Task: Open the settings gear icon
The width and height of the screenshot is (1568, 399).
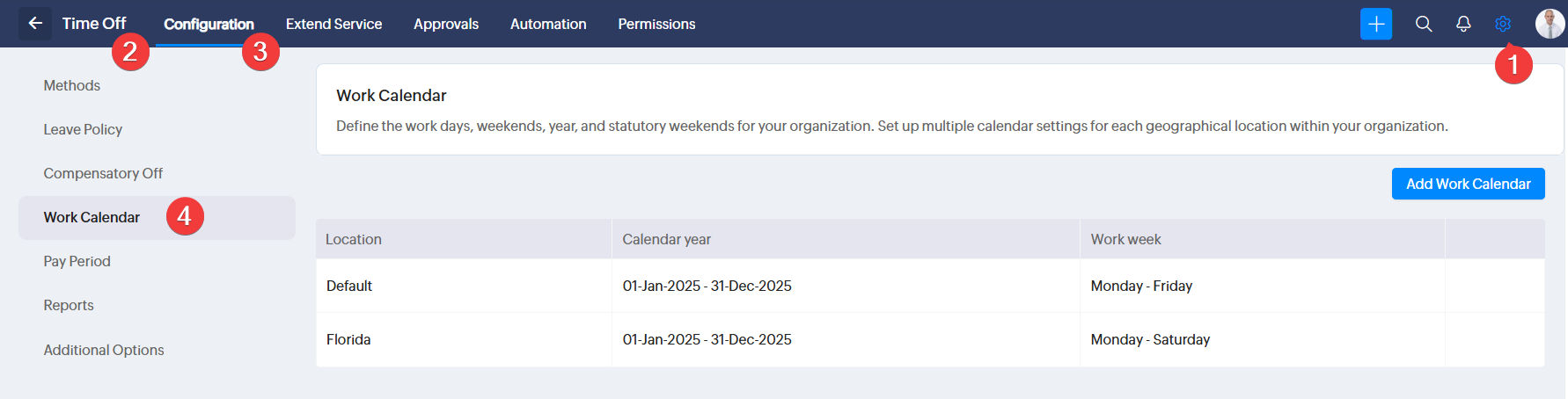Action: click(1502, 24)
